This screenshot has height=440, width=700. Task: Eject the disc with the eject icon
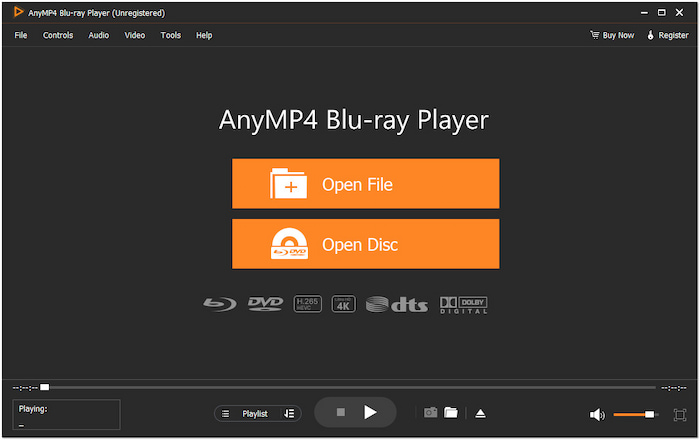(x=480, y=414)
